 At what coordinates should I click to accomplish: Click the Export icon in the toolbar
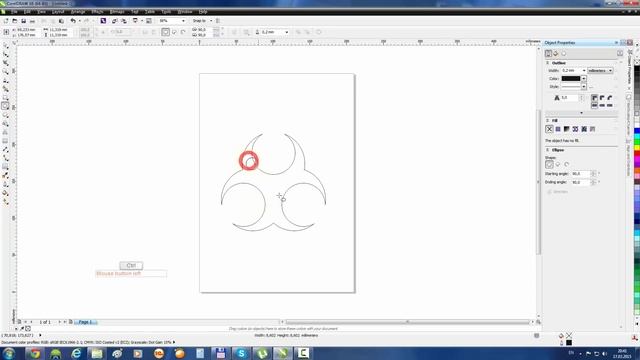(x=124, y=21)
